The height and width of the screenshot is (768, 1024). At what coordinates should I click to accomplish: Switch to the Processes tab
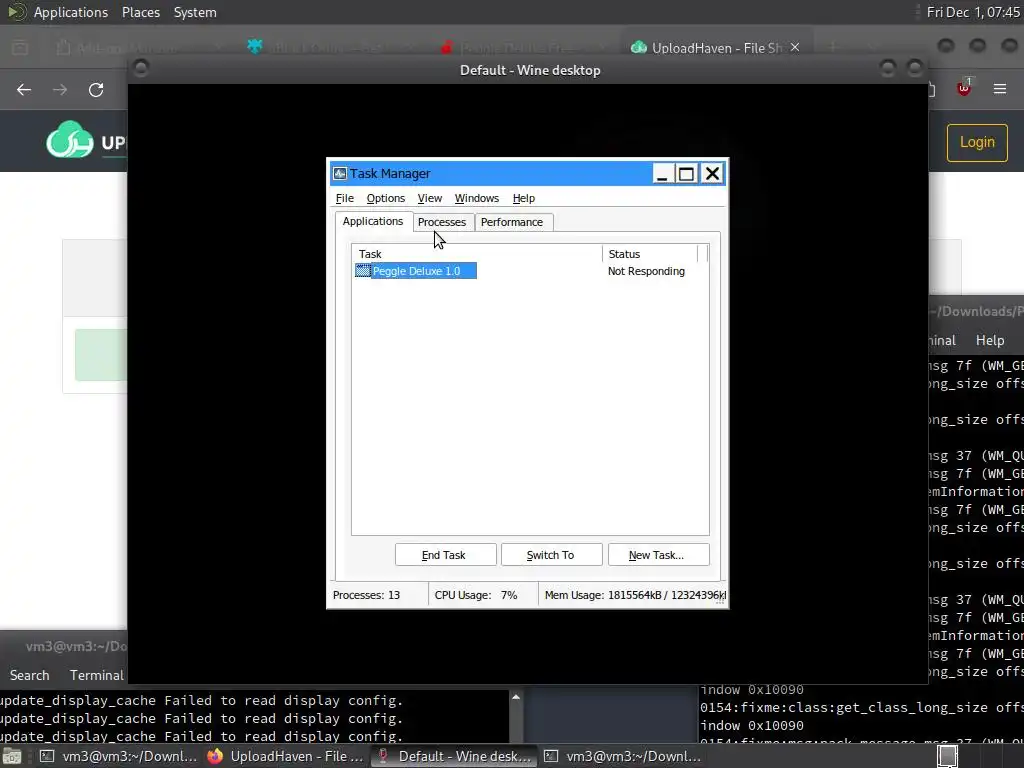pyautogui.click(x=442, y=222)
